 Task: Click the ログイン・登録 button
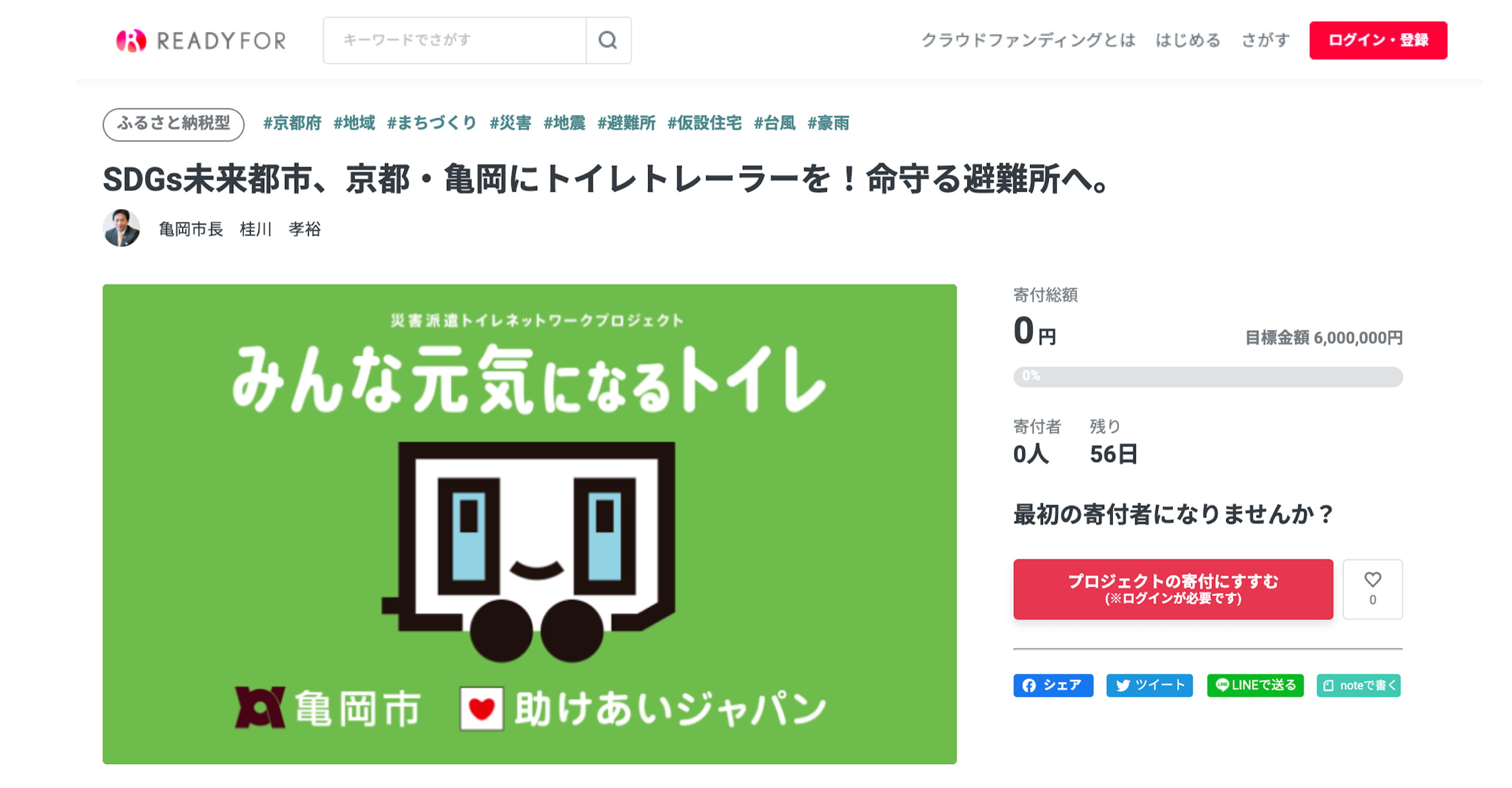(1378, 40)
